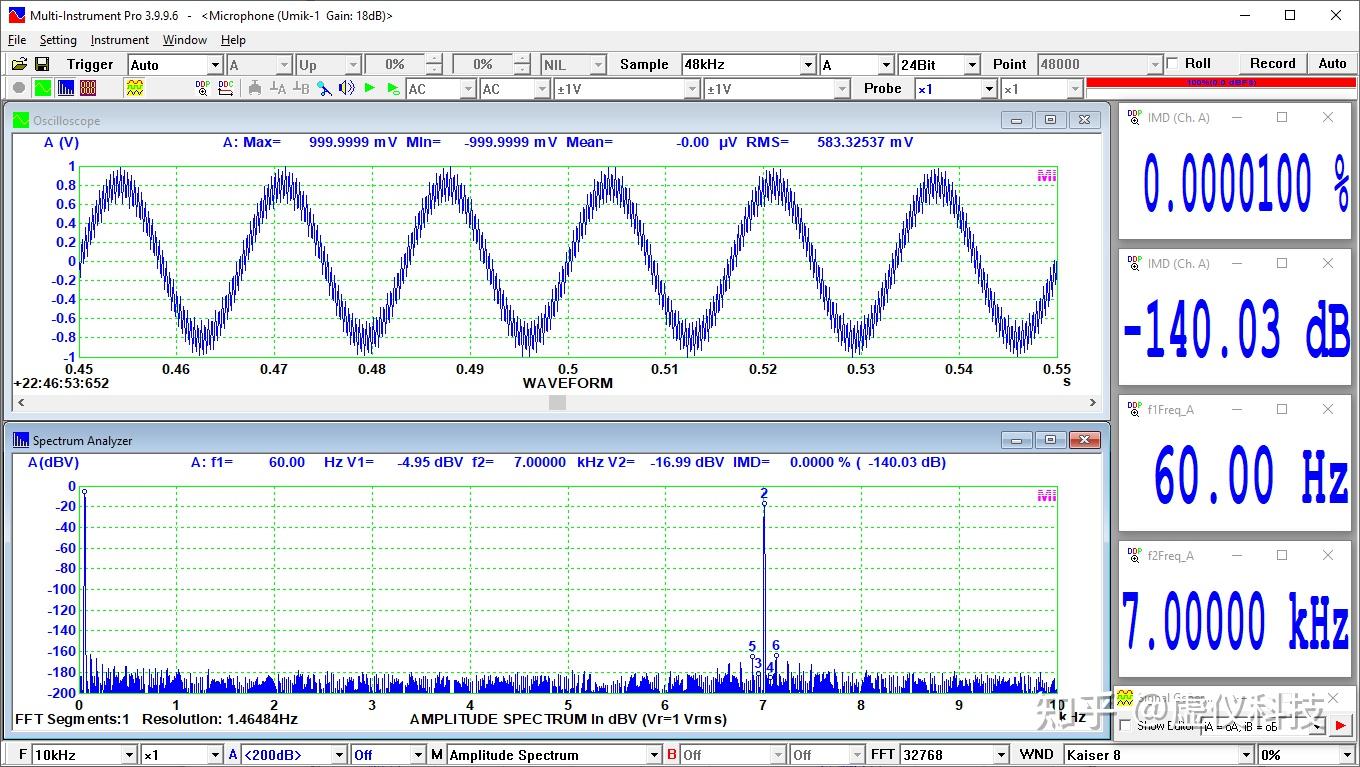Image resolution: width=1360 pixels, height=767 pixels.
Task: Click the save floppy disk icon
Action: tap(42, 64)
